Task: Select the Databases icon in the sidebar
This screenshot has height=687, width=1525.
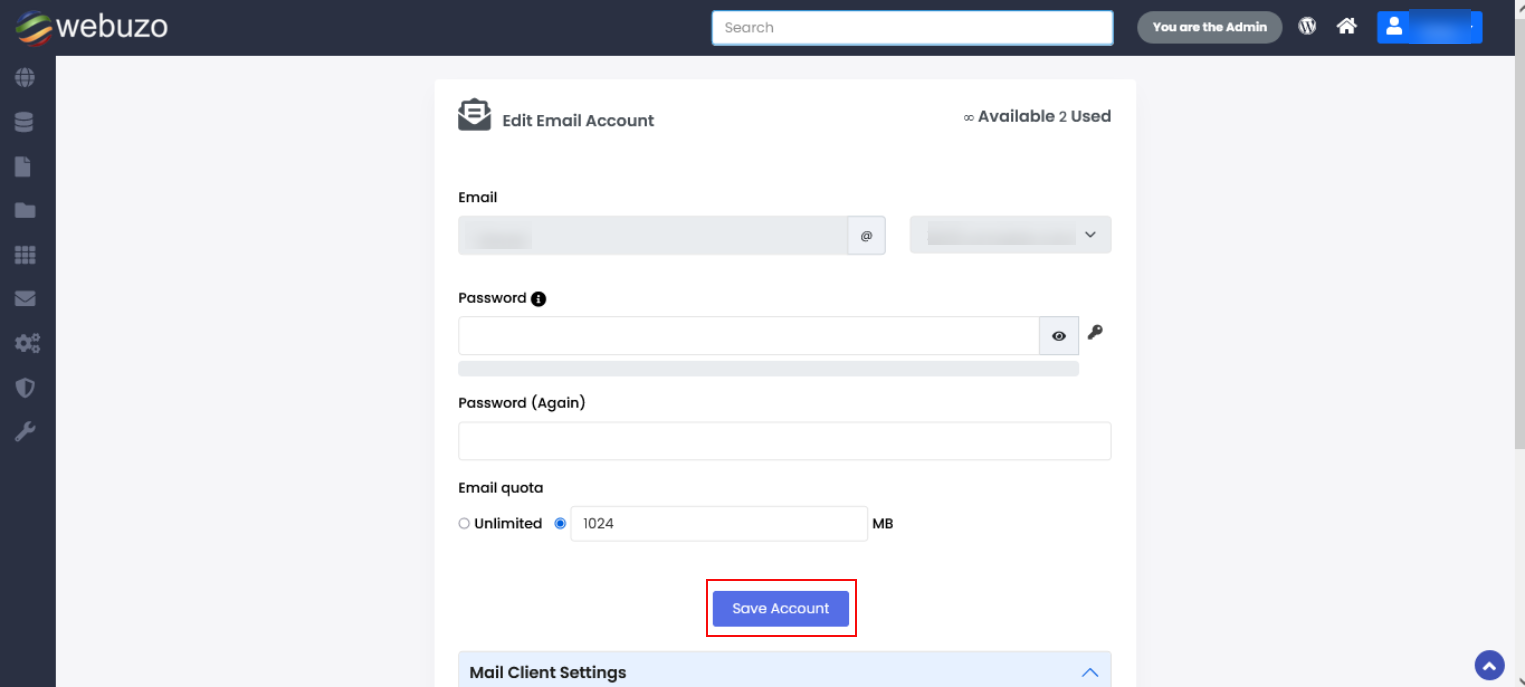Action: pyautogui.click(x=26, y=121)
